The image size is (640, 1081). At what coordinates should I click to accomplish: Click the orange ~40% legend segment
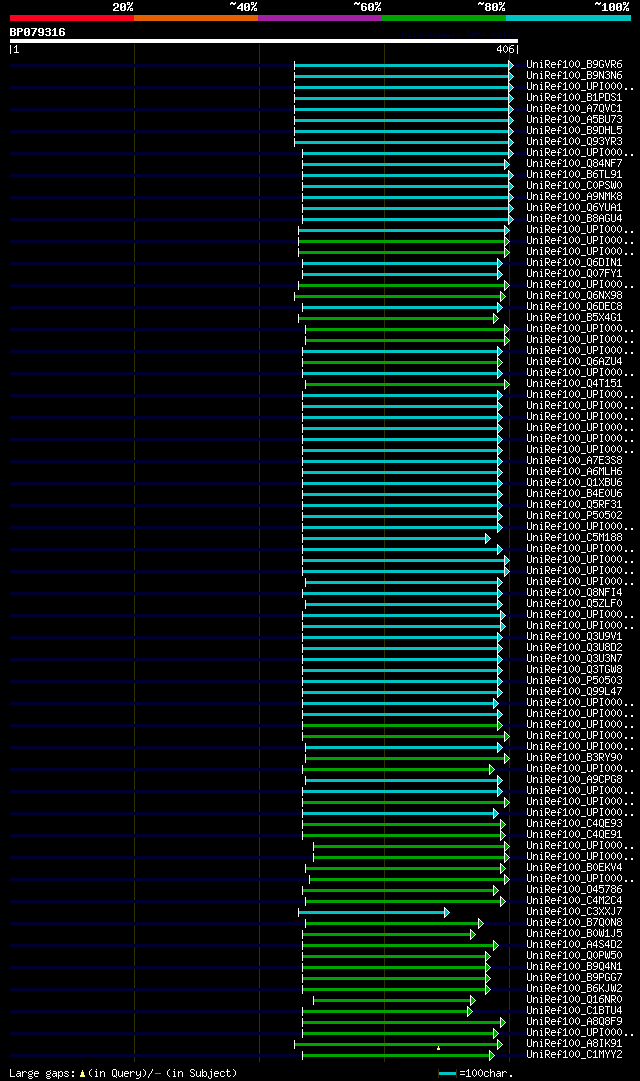tap(196, 18)
